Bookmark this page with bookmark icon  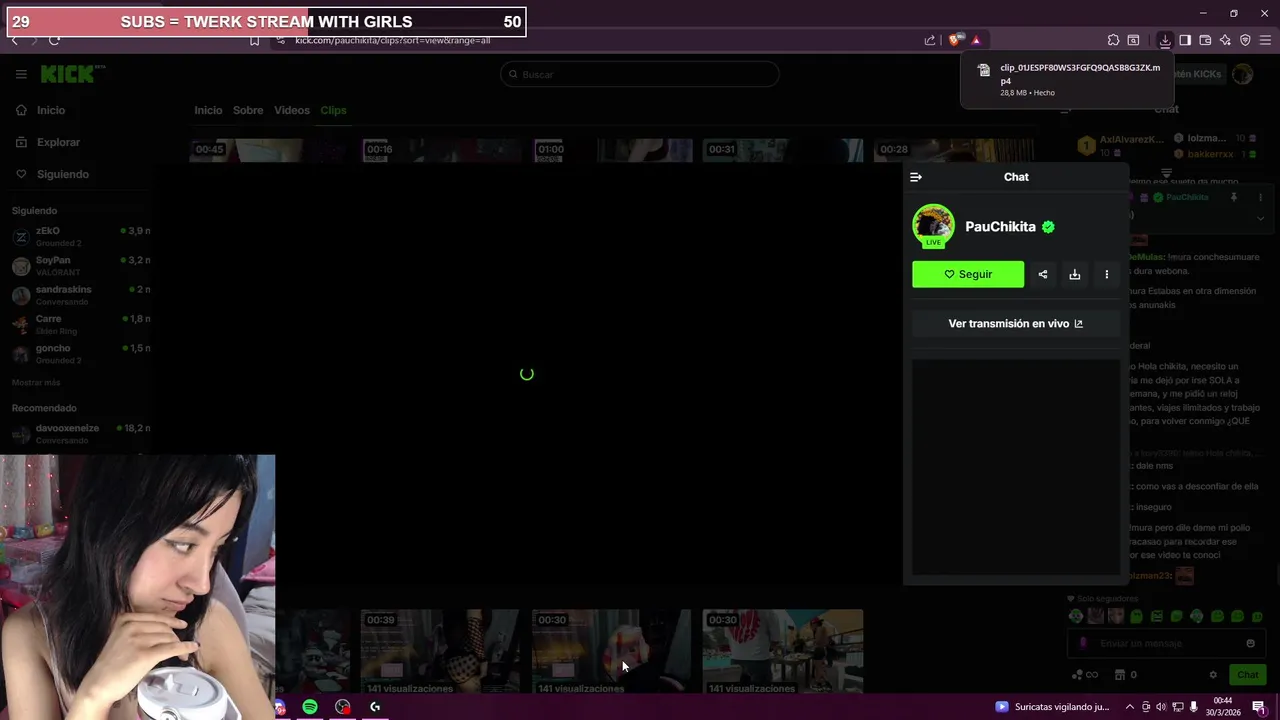[254, 41]
